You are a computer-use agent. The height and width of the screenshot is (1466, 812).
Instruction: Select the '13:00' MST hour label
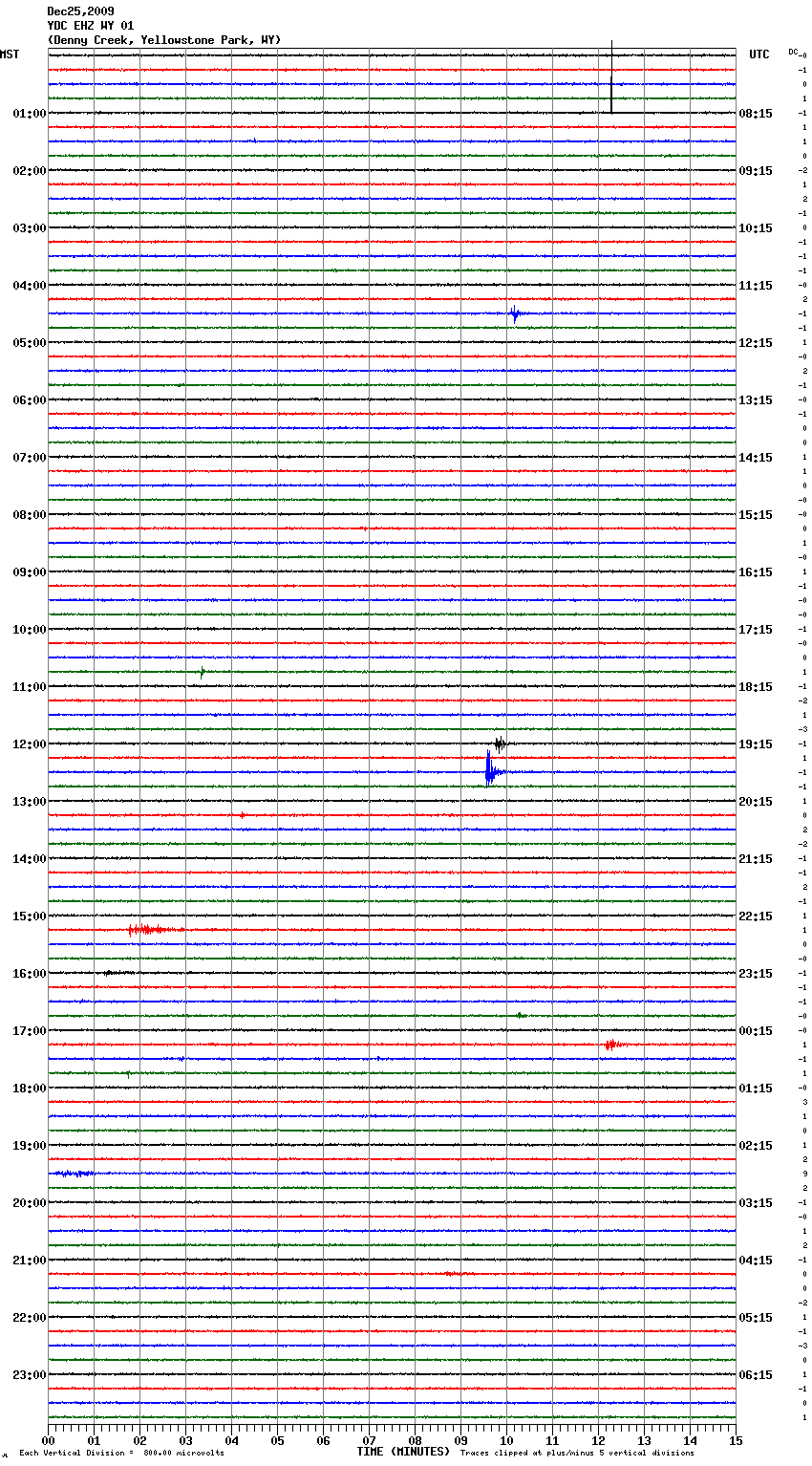(x=30, y=802)
